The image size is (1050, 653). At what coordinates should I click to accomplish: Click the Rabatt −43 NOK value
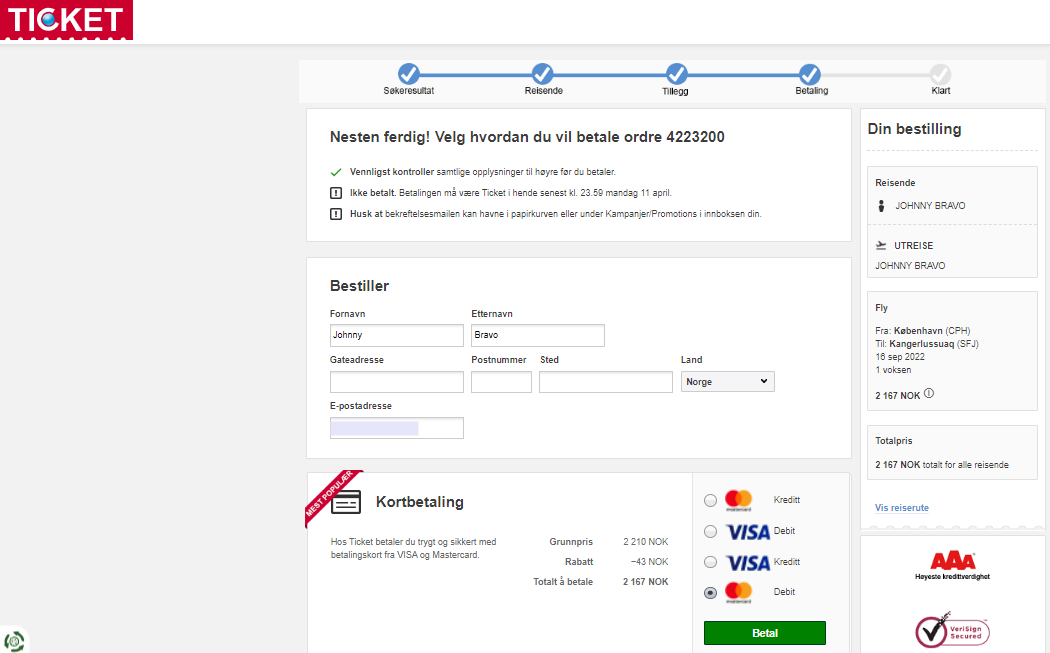tap(650, 562)
